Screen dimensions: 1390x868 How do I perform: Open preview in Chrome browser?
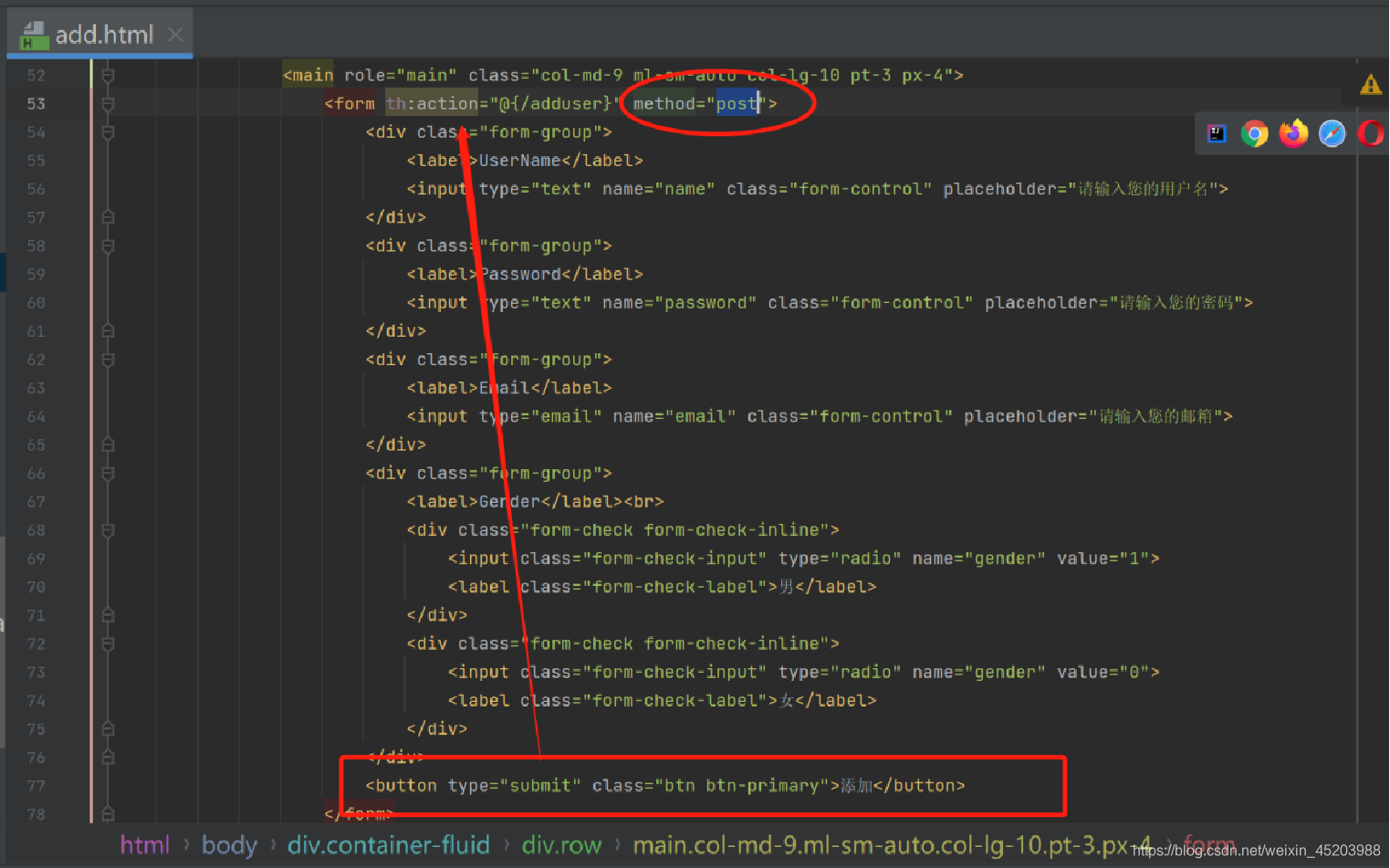[x=1255, y=134]
